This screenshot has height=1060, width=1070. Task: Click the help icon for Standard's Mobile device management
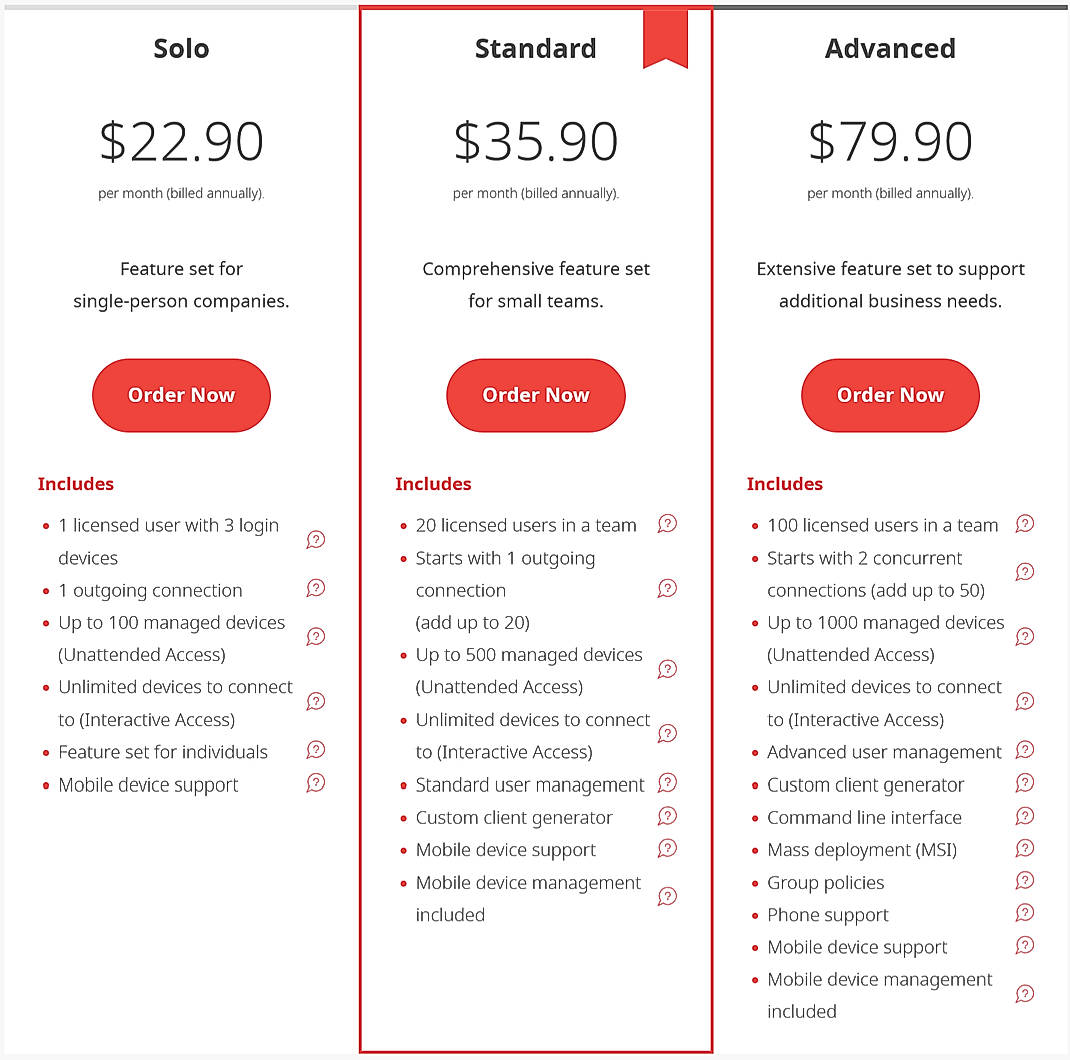pos(667,896)
